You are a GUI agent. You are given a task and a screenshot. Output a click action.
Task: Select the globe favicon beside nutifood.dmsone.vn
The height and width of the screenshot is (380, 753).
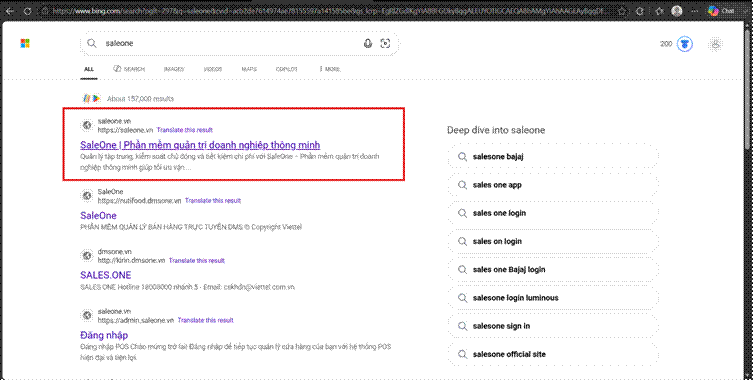pyautogui.click(x=87, y=196)
